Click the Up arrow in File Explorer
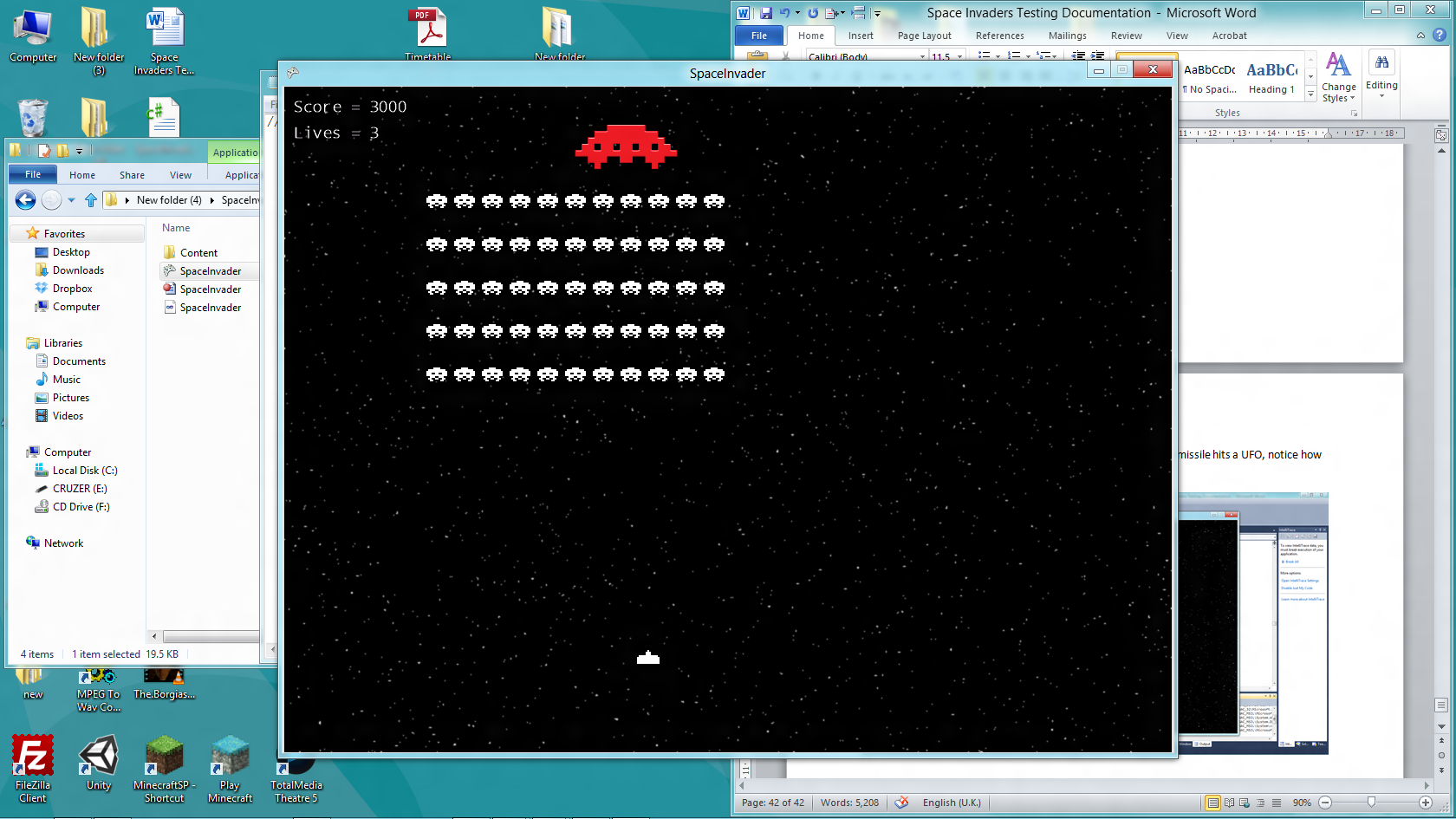This screenshot has height=819, width=1456. (91, 200)
